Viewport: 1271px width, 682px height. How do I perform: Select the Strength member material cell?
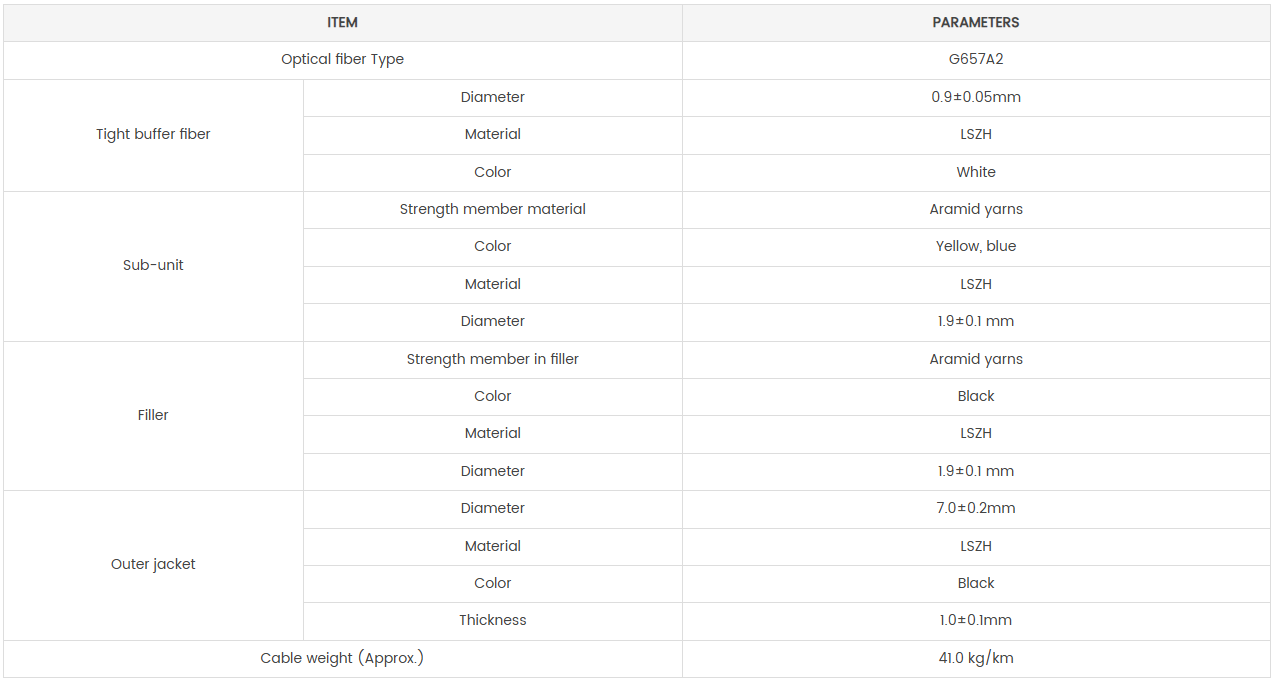pos(492,209)
